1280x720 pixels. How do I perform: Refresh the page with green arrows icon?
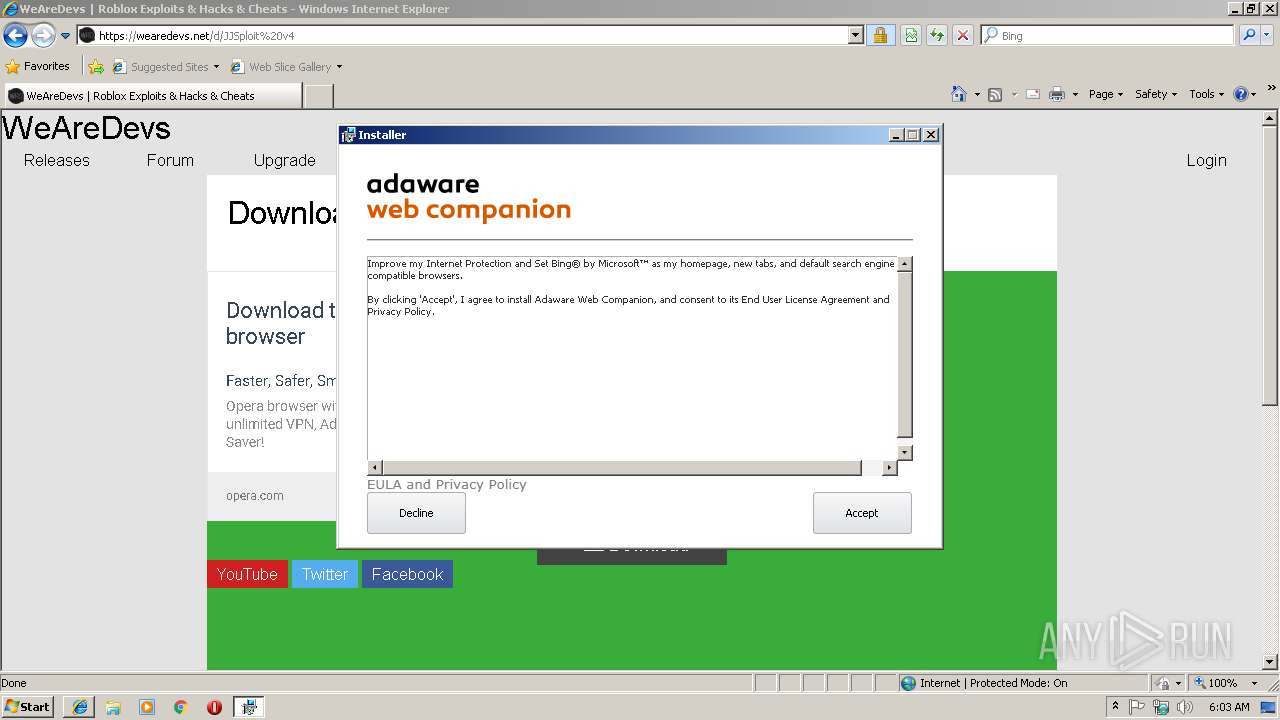[x=937, y=35]
